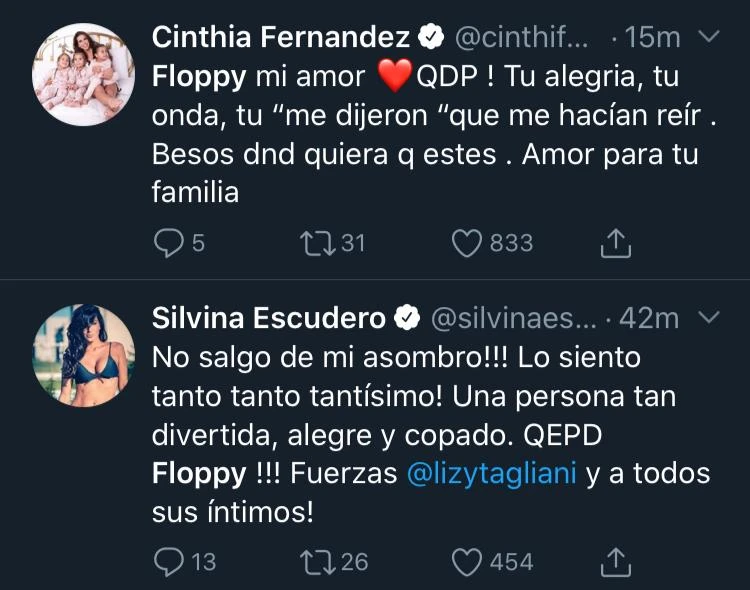This screenshot has width=750, height=590.
Task: Open Silvina Escudero's profile picture
Action: 79,355
